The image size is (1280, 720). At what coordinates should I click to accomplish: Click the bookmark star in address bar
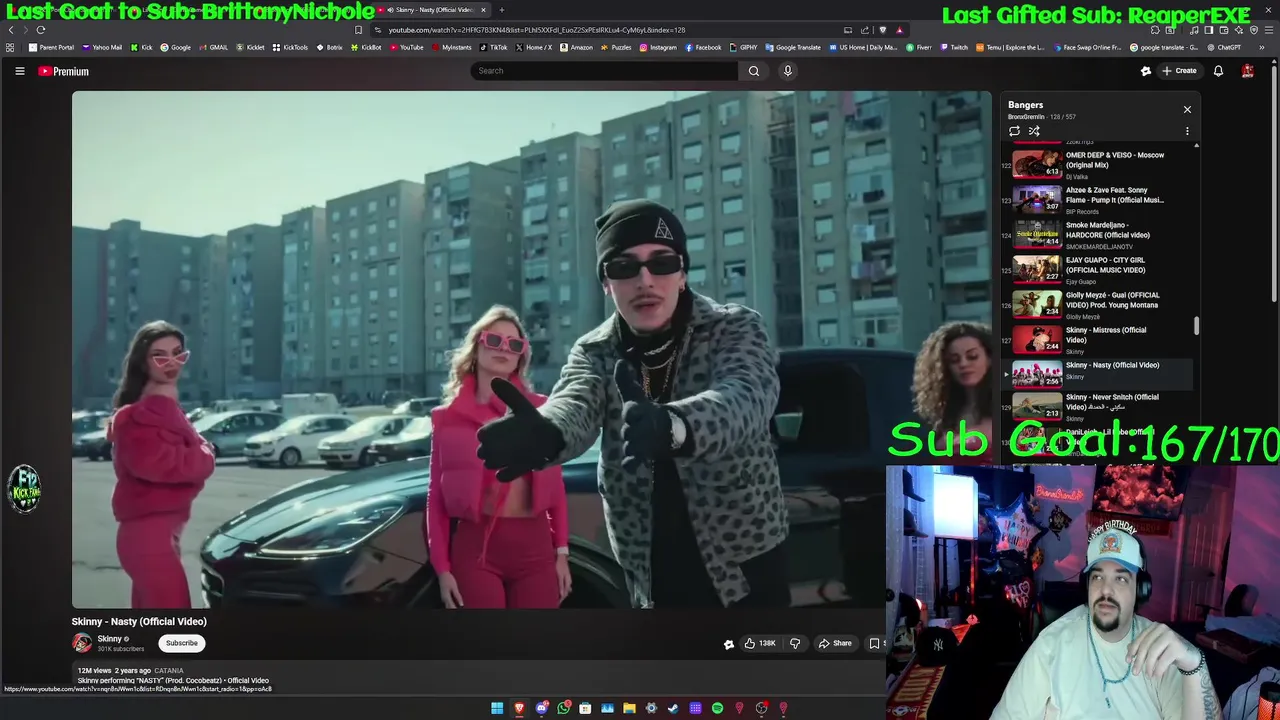358,30
